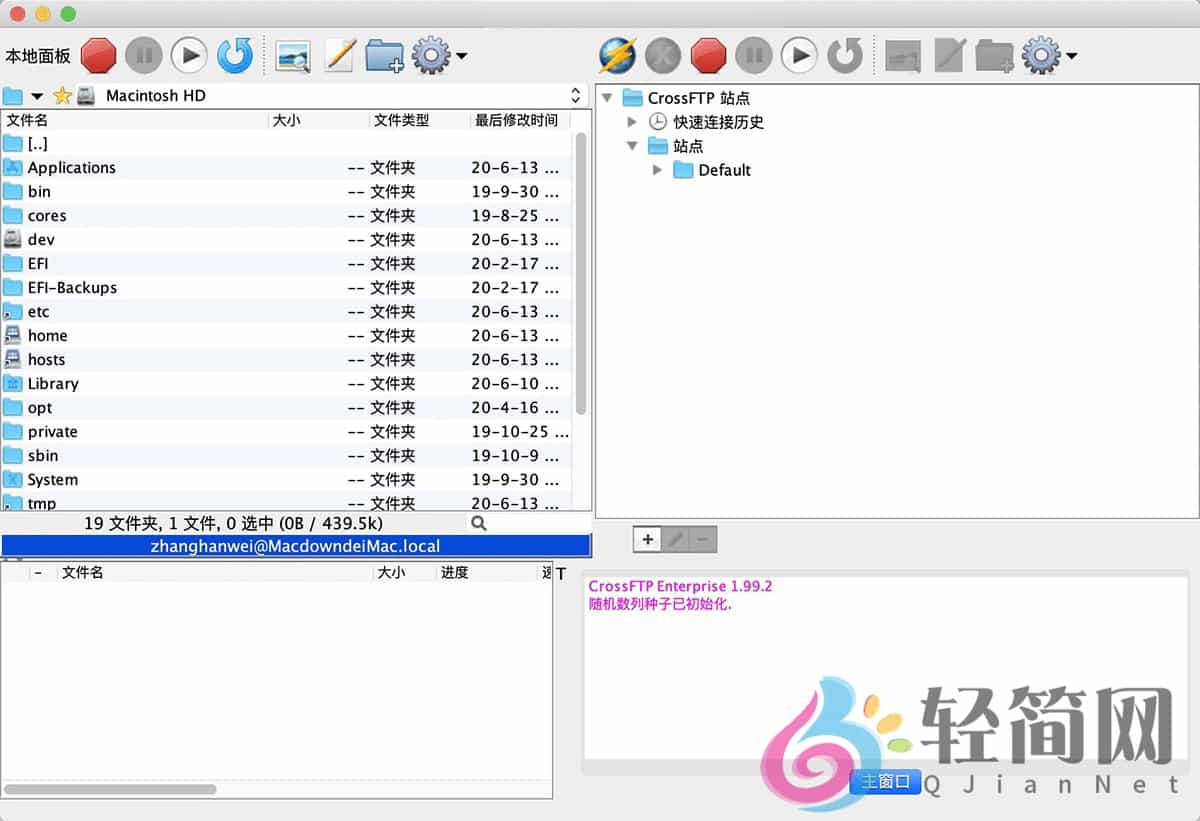This screenshot has height=821, width=1200.
Task: Open the path dropdown arrow beside folder icon
Action: (36, 95)
